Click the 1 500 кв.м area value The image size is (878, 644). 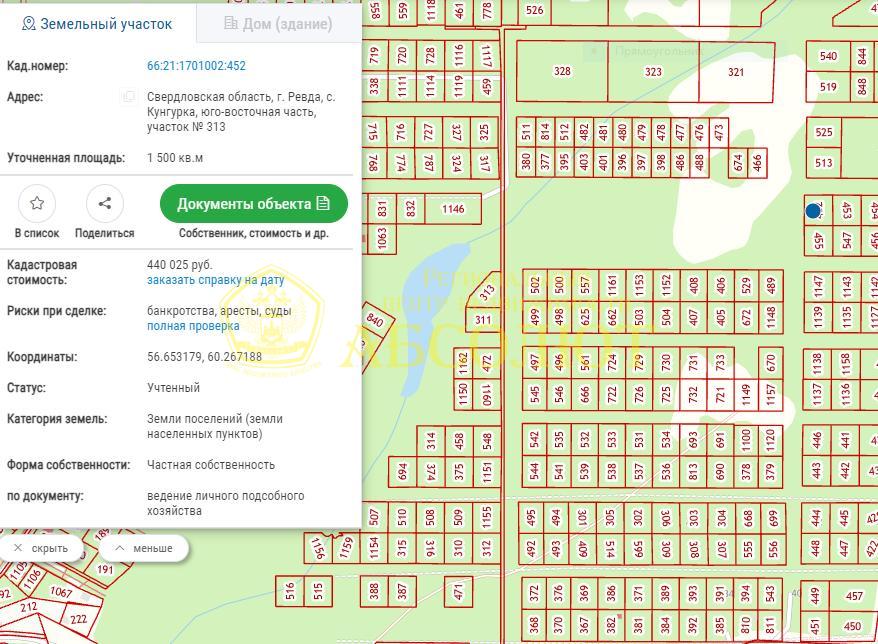[175, 158]
